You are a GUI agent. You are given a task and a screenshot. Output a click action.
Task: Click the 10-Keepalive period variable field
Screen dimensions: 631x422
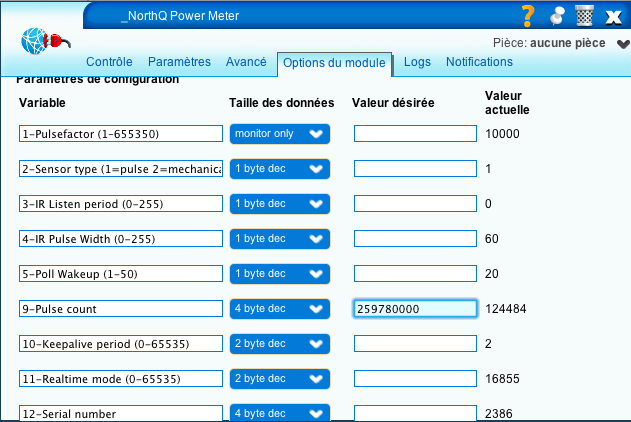121,344
